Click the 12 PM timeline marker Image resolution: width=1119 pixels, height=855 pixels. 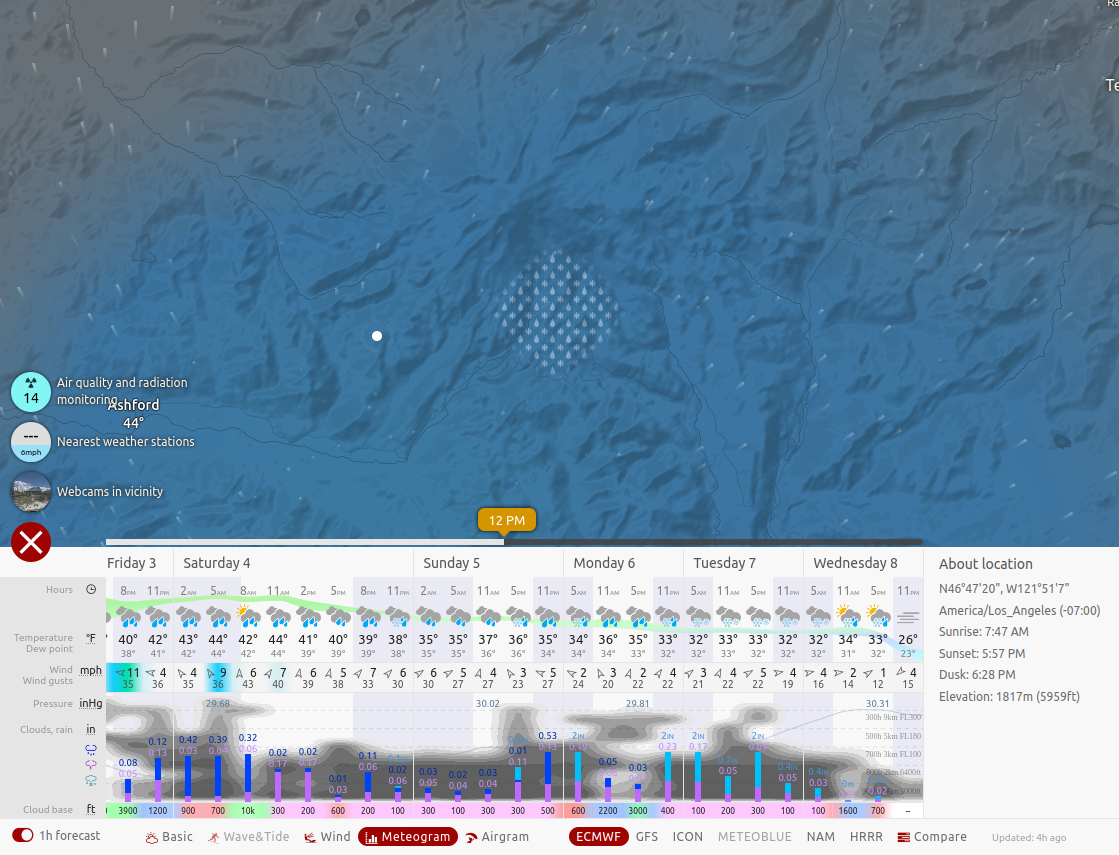tap(507, 521)
